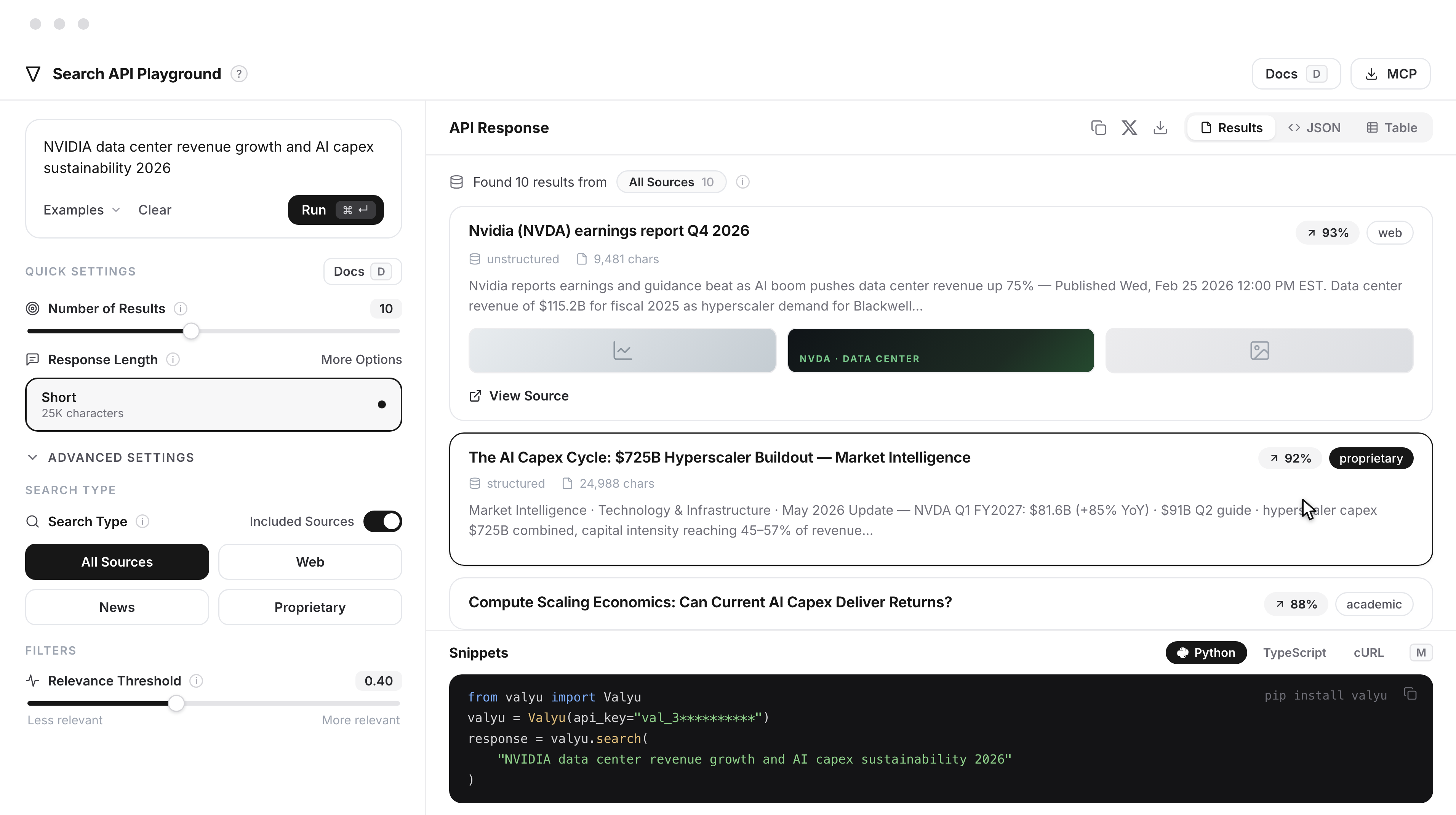Switch to the Table view tab
Viewport: 1456px width, 815px height.
[1392, 128]
